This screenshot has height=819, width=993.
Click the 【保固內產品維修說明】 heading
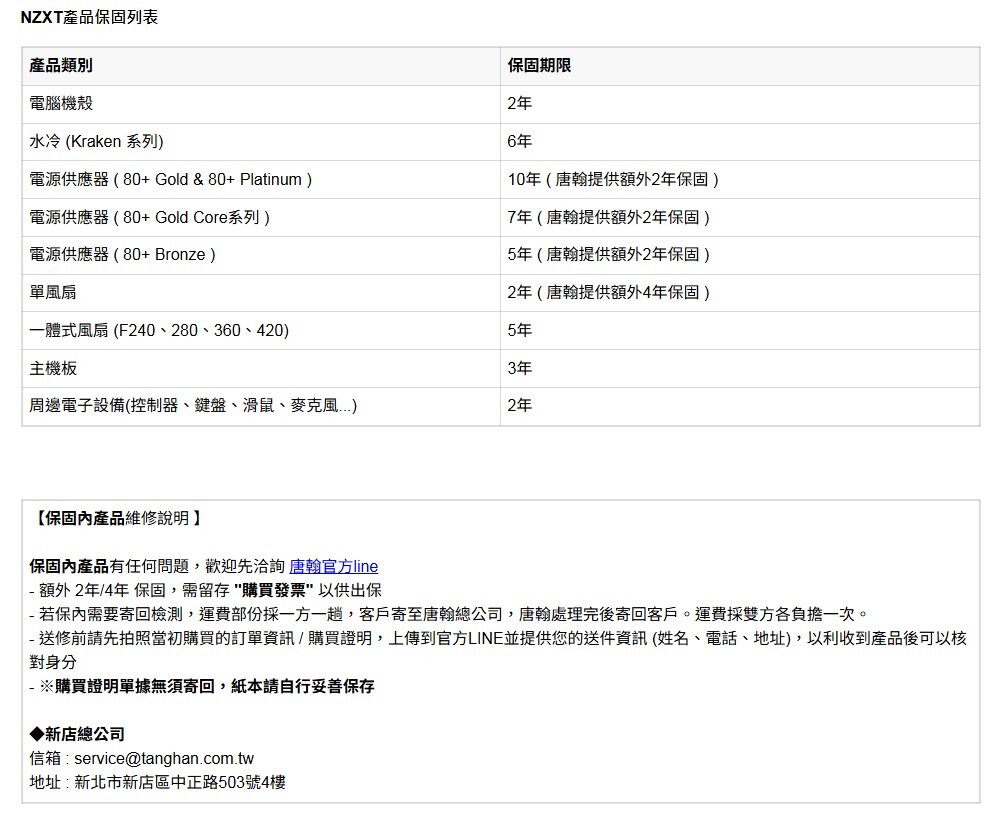point(117,519)
